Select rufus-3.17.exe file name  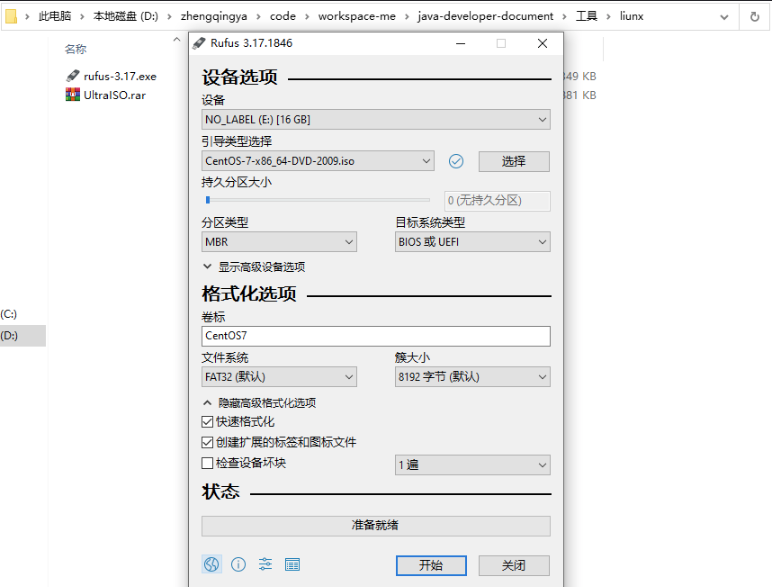coord(120,76)
